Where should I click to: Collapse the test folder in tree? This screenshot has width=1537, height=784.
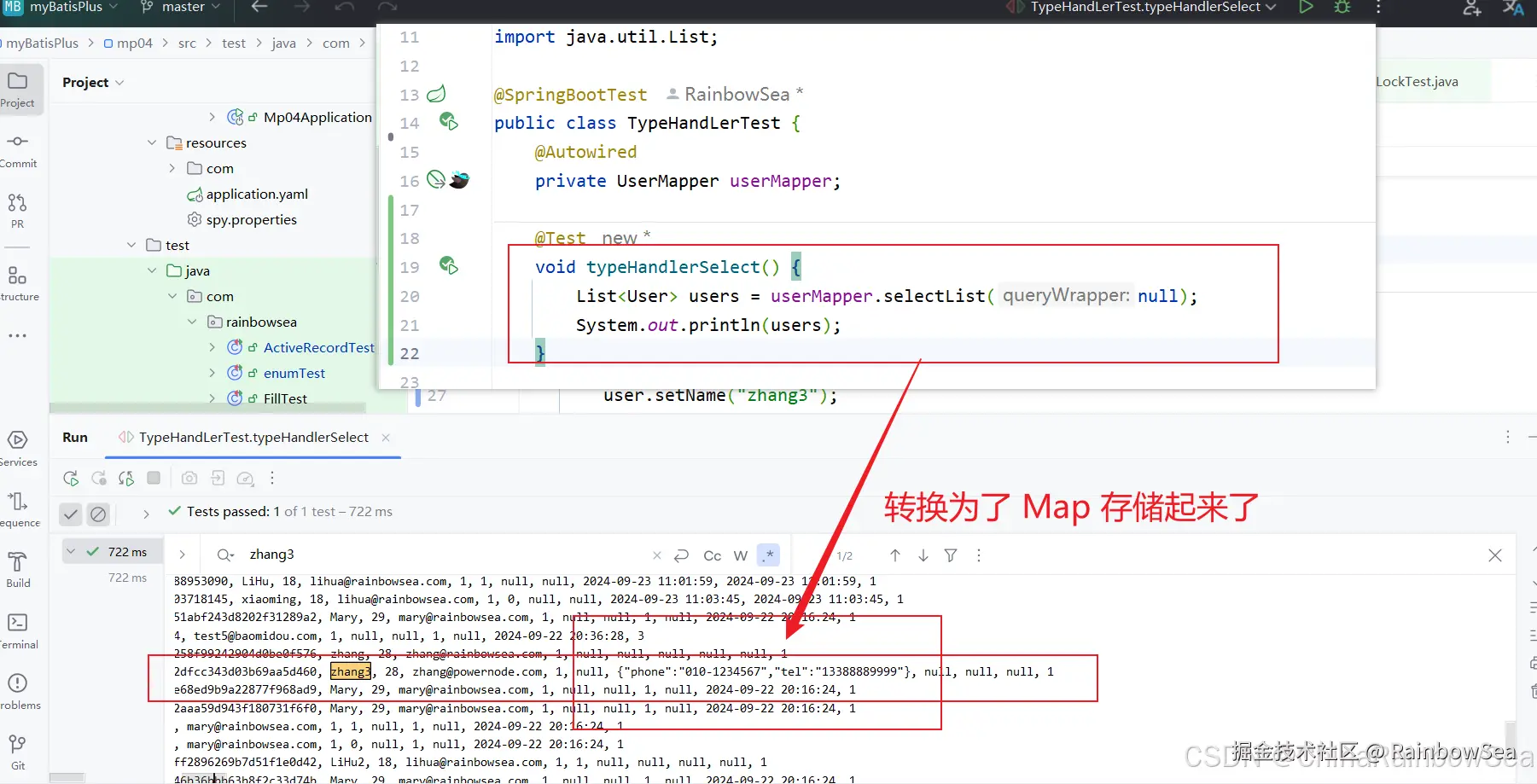(131, 245)
